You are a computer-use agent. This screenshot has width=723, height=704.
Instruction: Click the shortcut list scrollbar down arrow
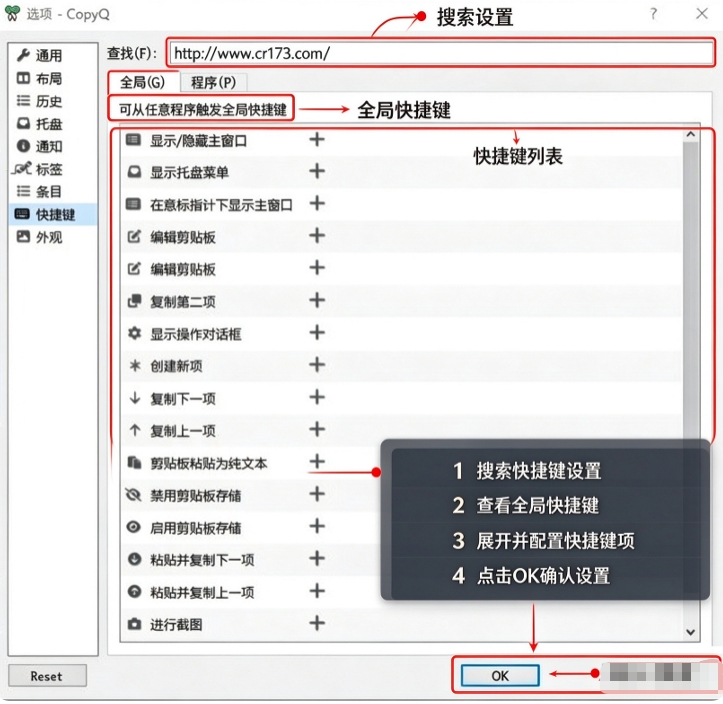coord(690,632)
